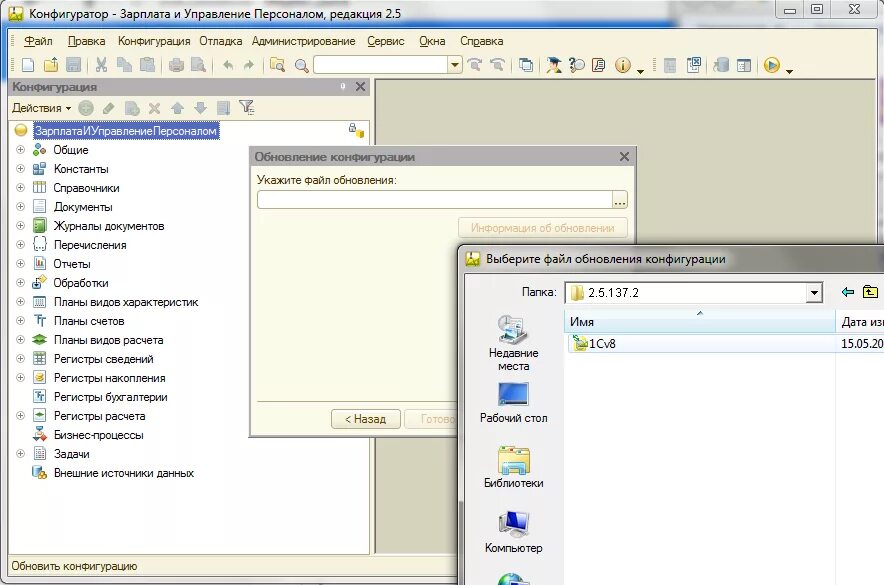Click the filter icon in Конфигурация panel

[246, 107]
